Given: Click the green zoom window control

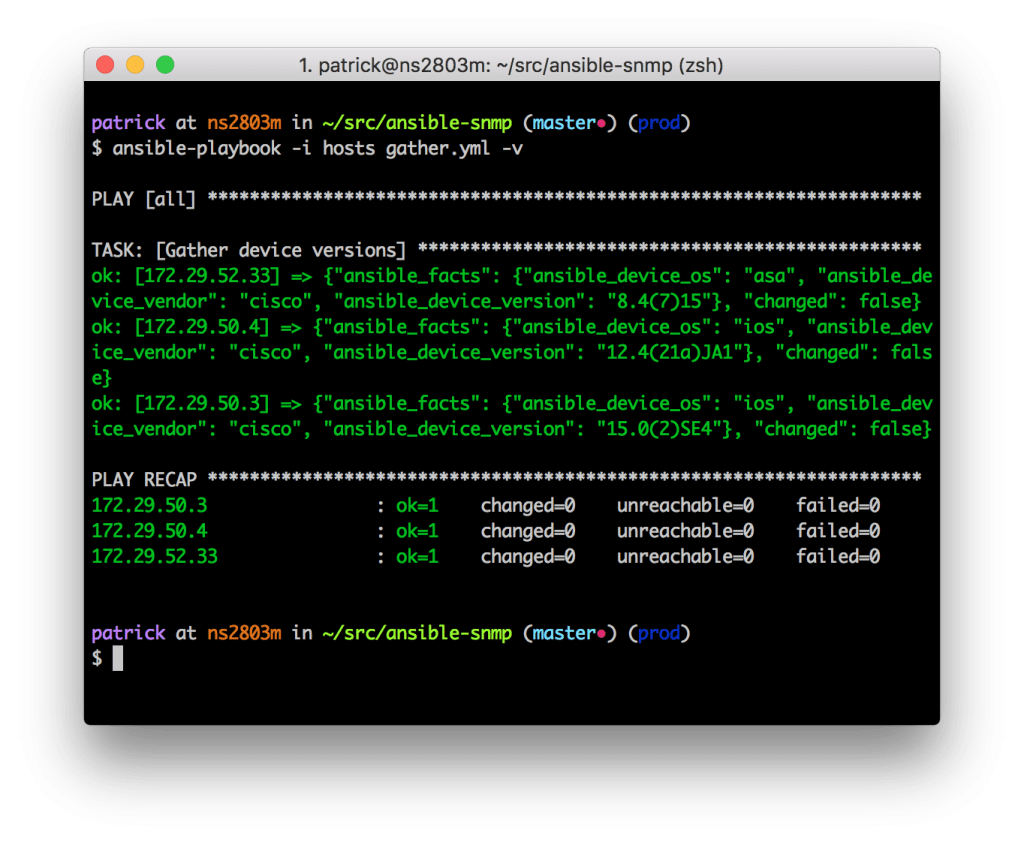Looking at the screenshot, I should 163,63.
